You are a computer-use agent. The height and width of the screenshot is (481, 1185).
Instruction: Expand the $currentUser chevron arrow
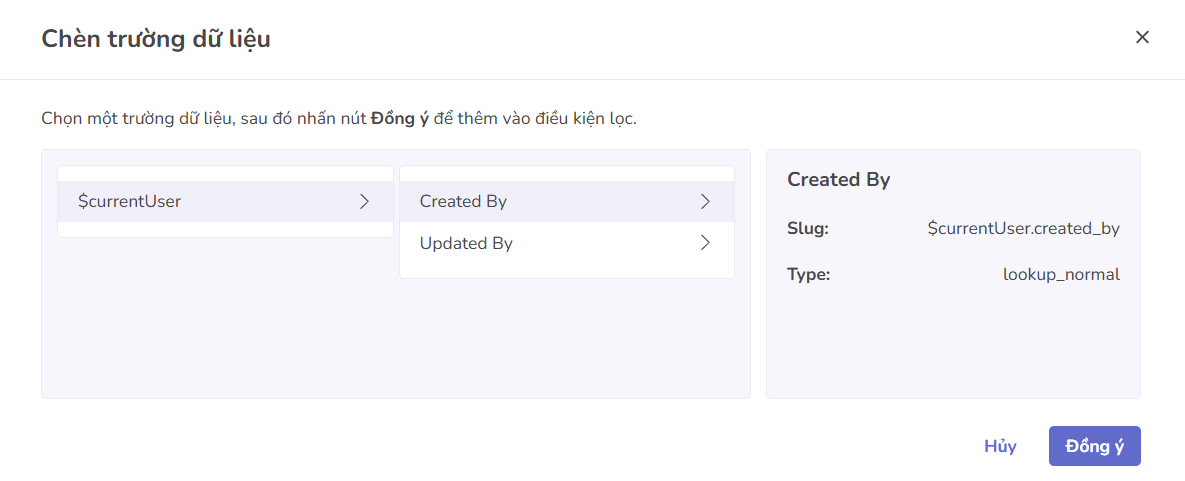(364, 201)
